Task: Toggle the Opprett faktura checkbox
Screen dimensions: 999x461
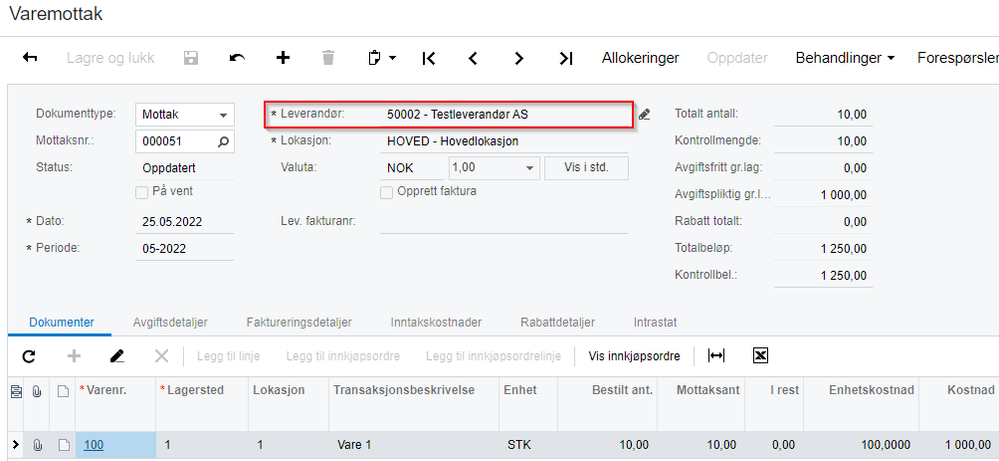Action: pos(386,192)
